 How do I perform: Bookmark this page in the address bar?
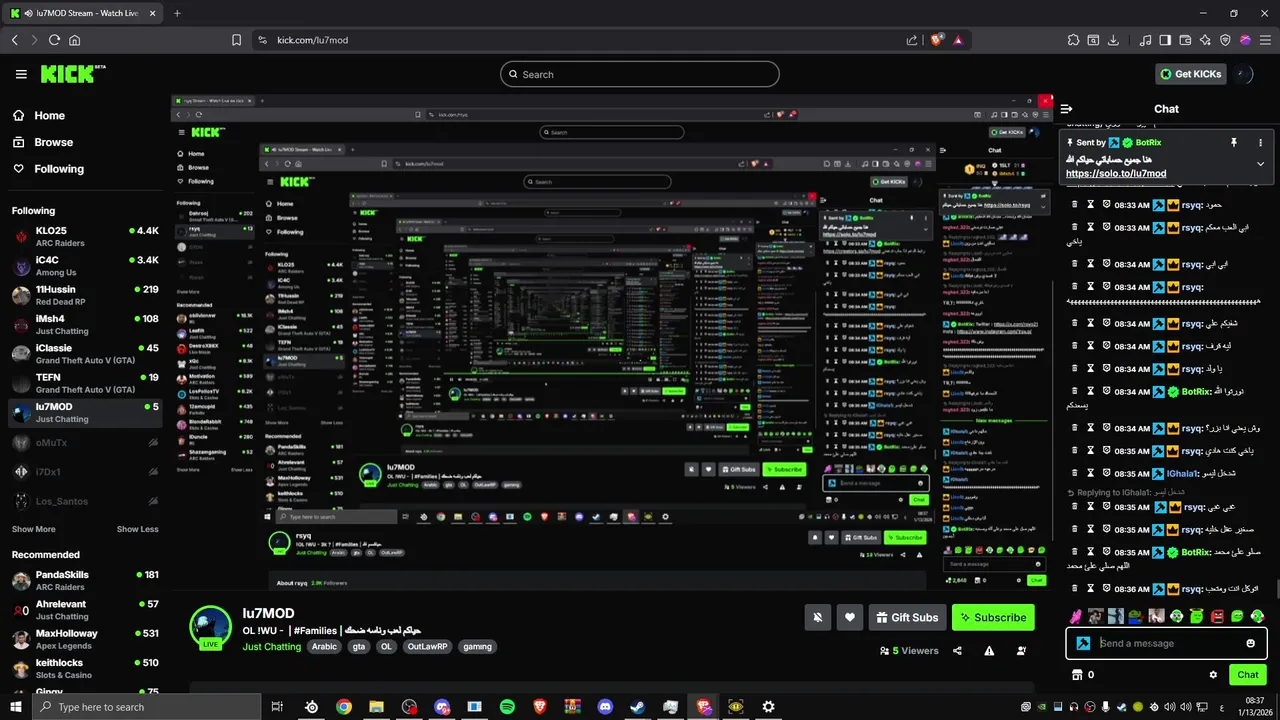[x=237, y=40]
